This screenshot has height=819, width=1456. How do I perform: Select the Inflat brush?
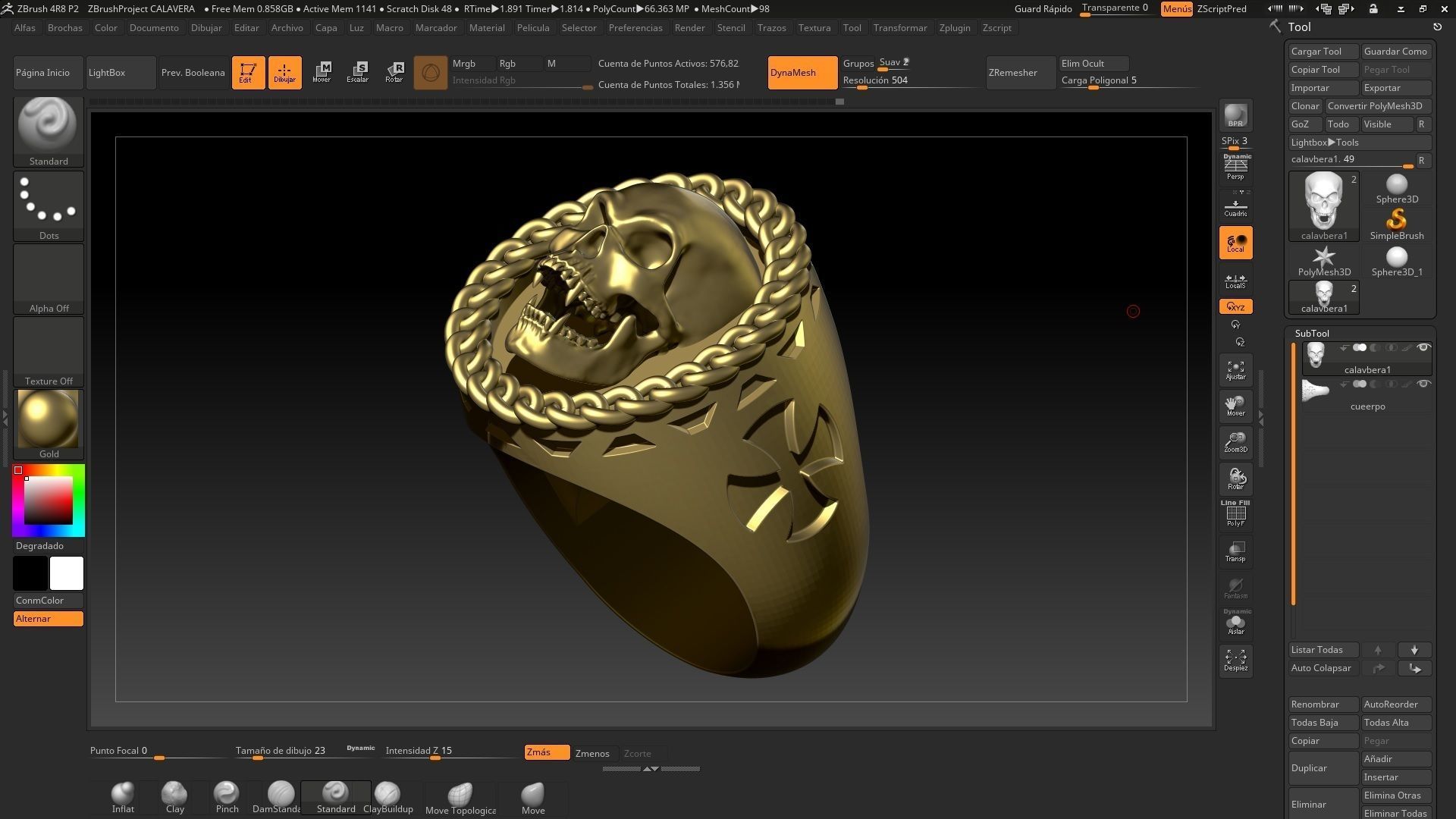click(123, 798)
